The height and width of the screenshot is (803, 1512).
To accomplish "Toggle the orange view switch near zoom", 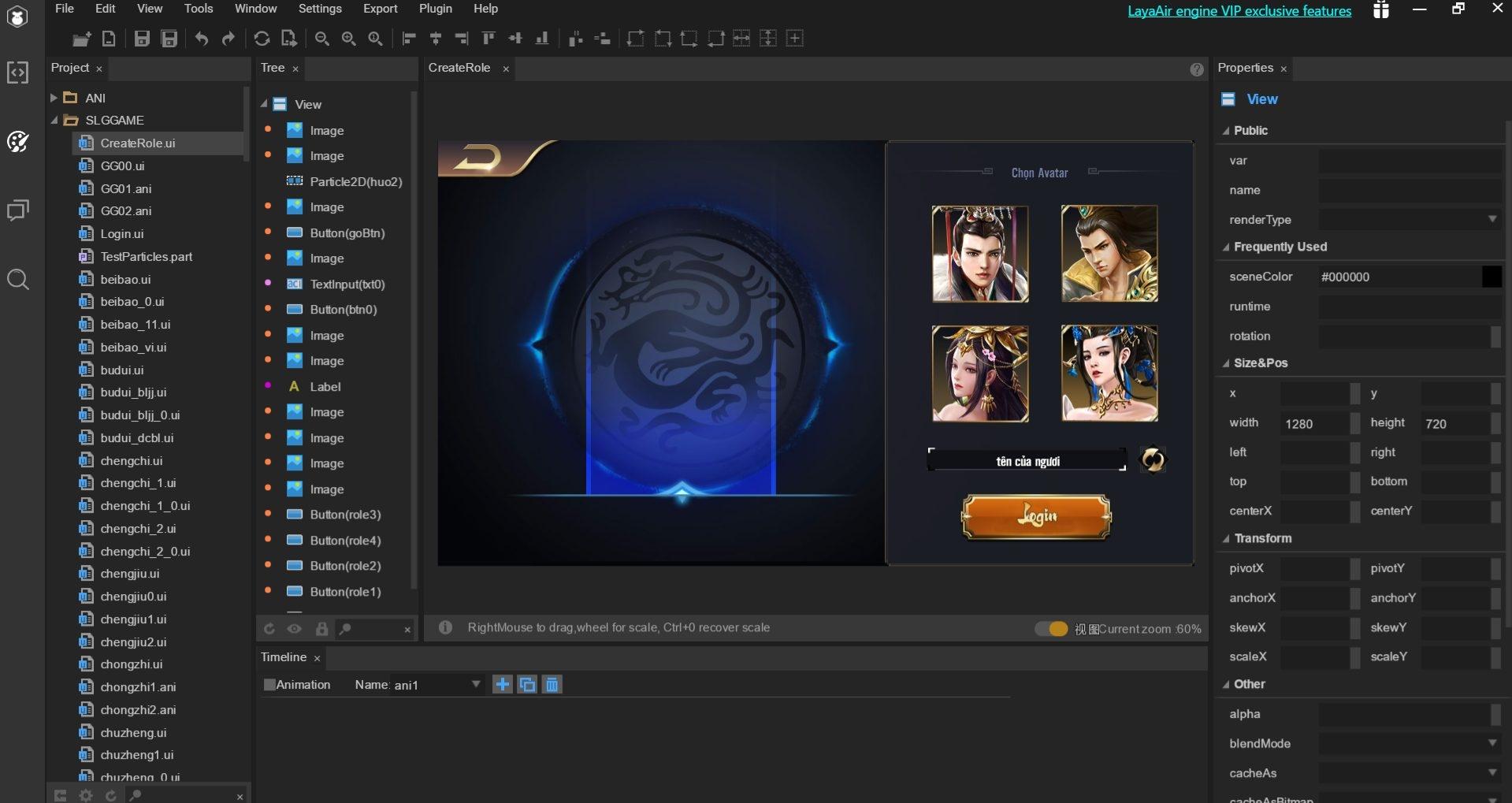I will [1051, 629].
